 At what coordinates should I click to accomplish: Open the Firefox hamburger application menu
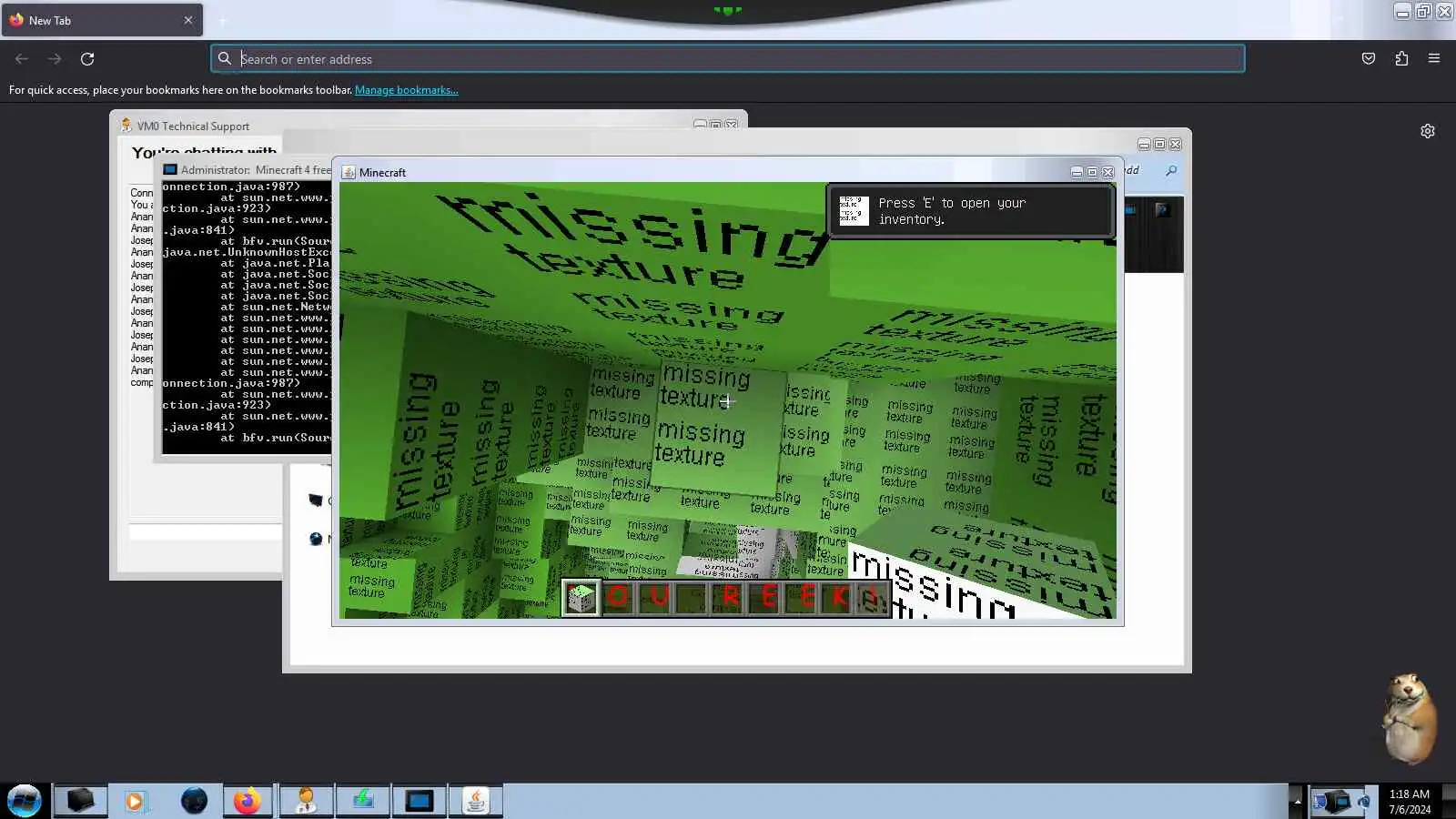[x=1434, y=59]
